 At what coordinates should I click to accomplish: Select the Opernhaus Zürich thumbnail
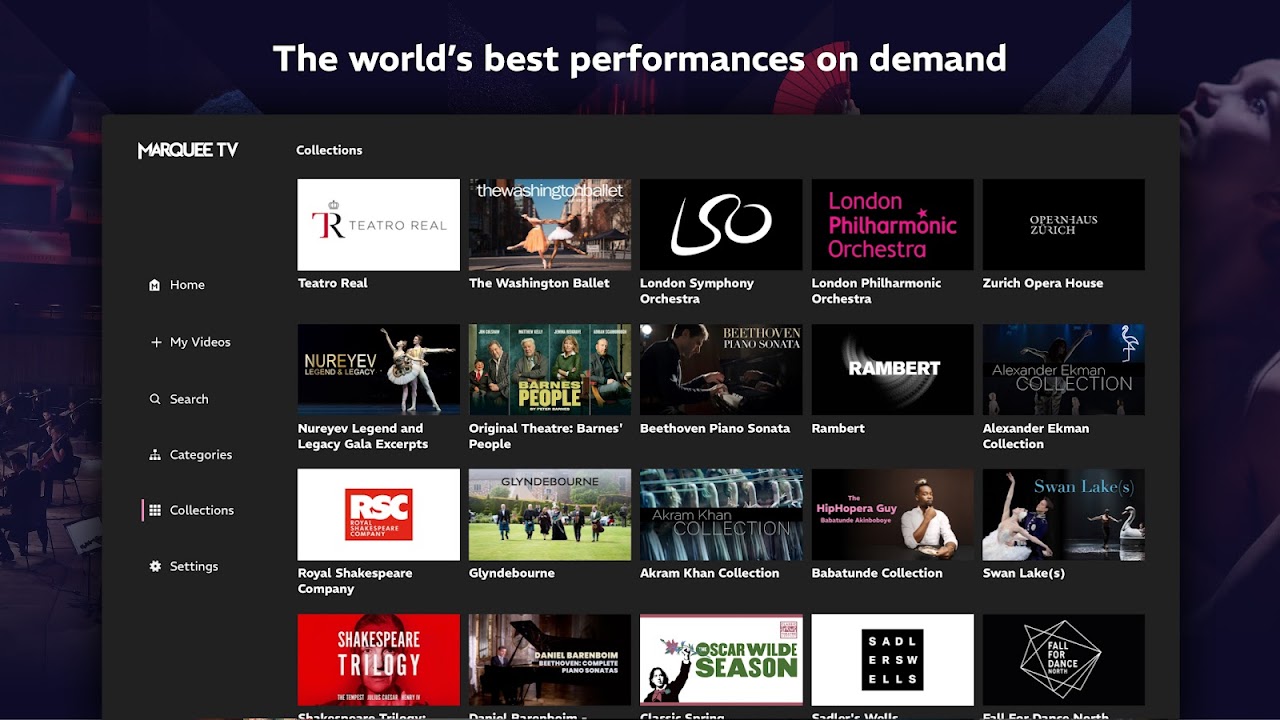coord(1064,225)
